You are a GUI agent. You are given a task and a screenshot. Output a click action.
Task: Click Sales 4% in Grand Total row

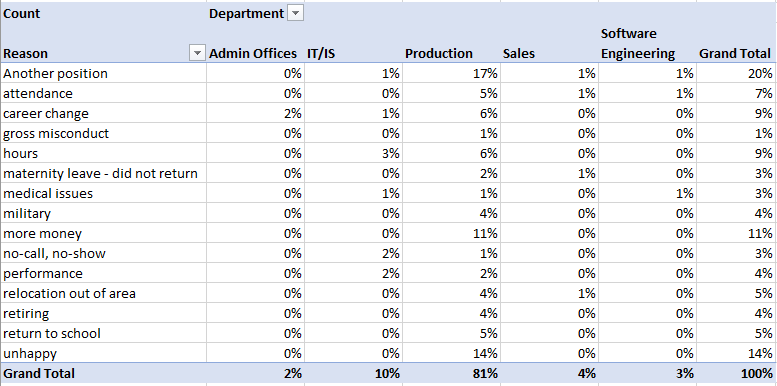pyautogui.click(x=550, y=373)
